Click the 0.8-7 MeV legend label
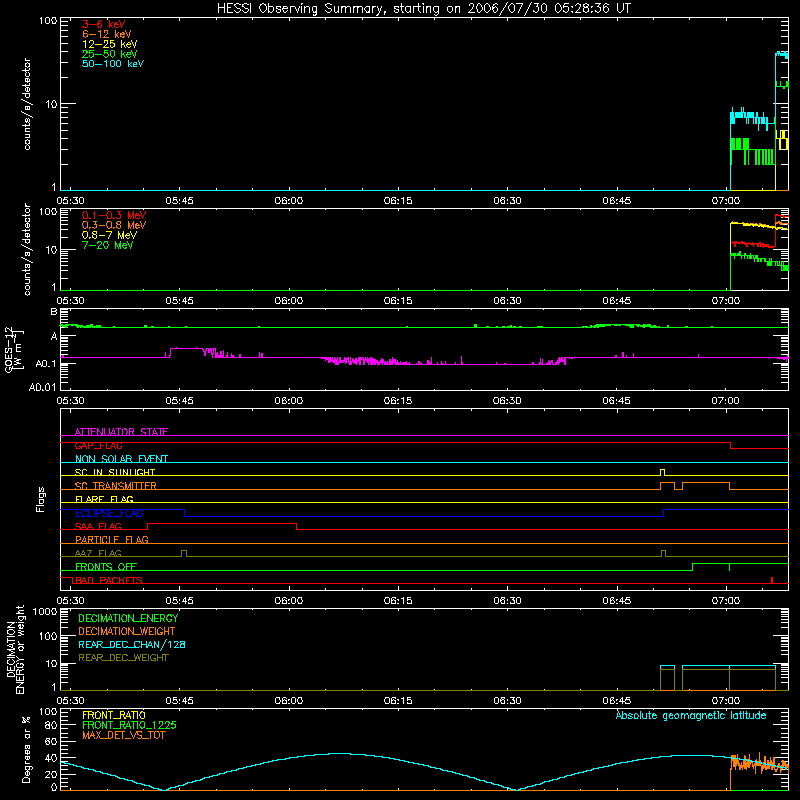This screenshot has height=800, width=800. pos(109,235)
